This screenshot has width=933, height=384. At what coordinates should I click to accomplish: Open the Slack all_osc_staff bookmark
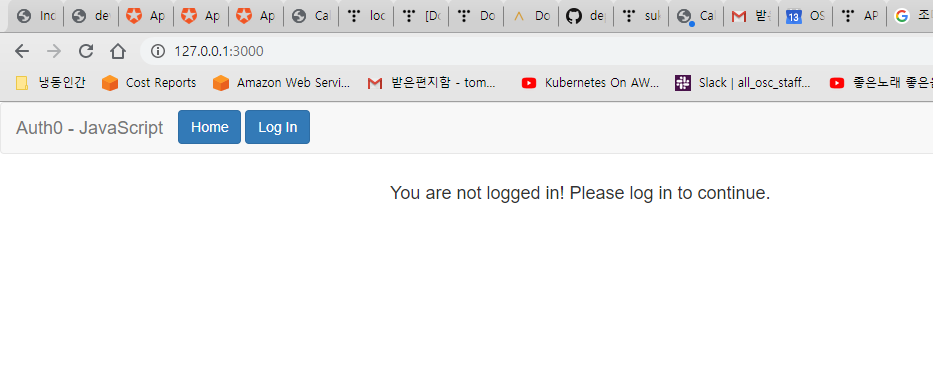[743, 83]
